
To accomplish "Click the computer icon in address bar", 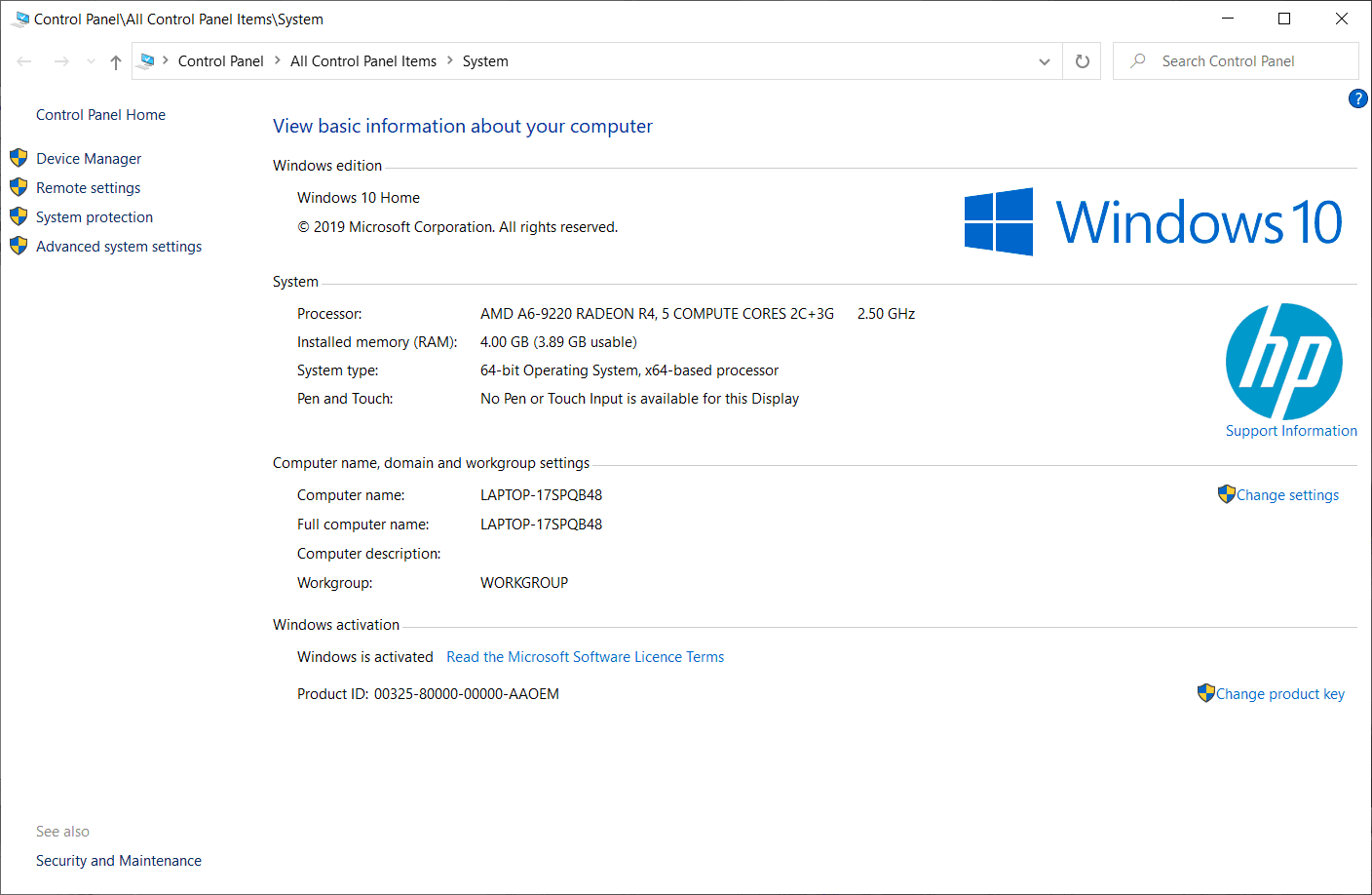I will pyautogui.click(x=147, y=60).
